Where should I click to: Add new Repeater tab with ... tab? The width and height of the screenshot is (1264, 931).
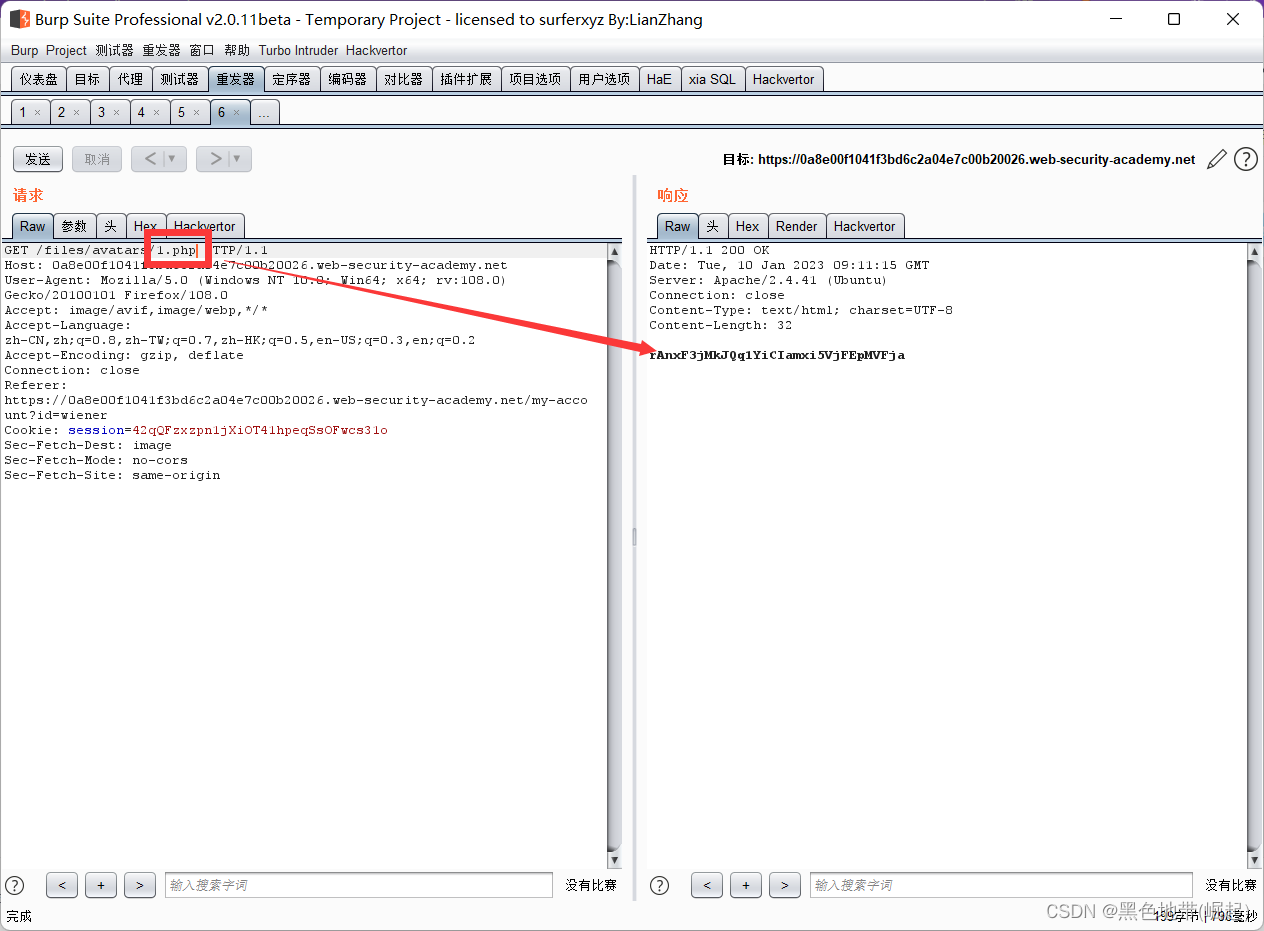(264, 113)
